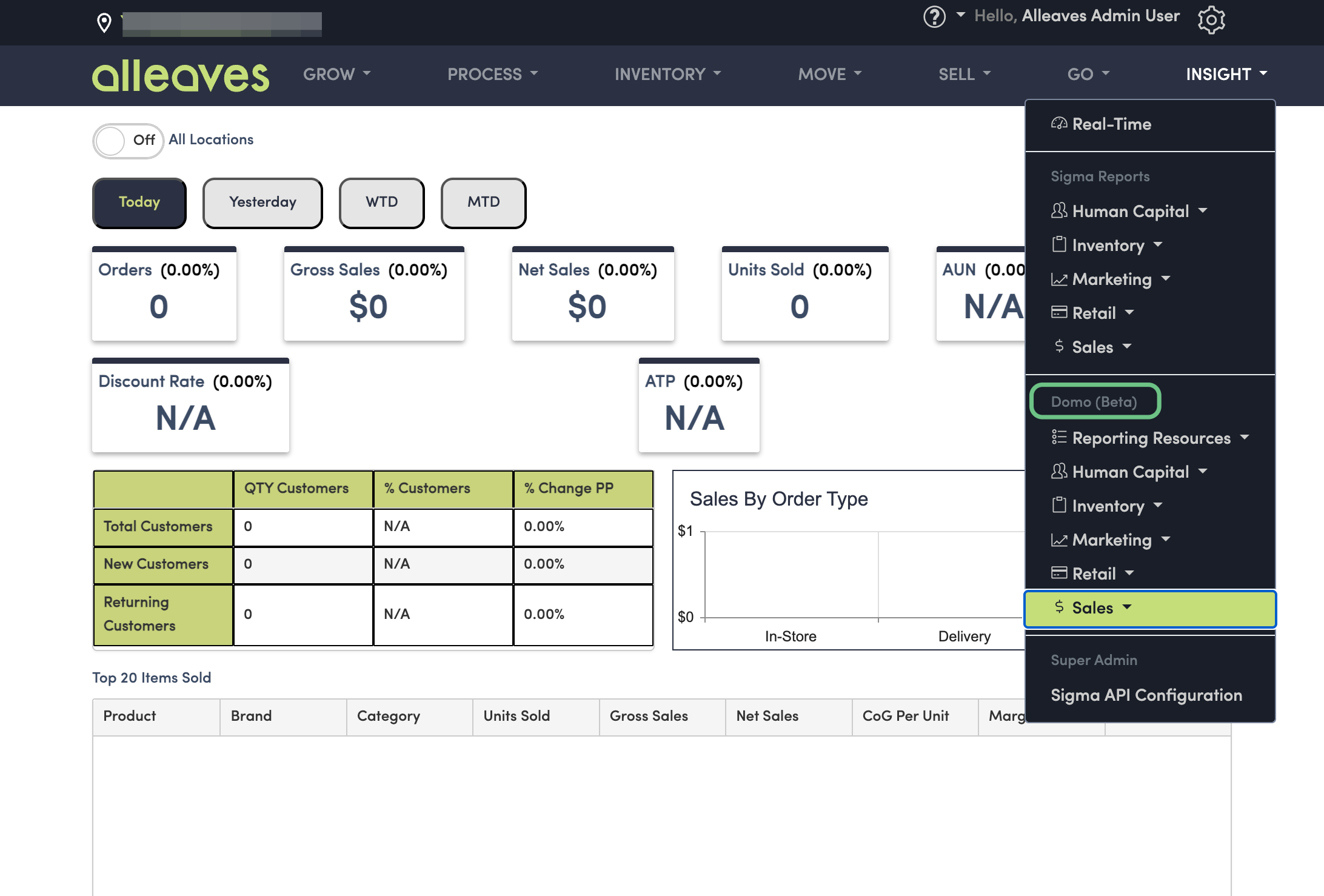Click Domo Inventory clipboard icon
Viewport: 1324px width, 896px height.
[x=1059, y=506]
